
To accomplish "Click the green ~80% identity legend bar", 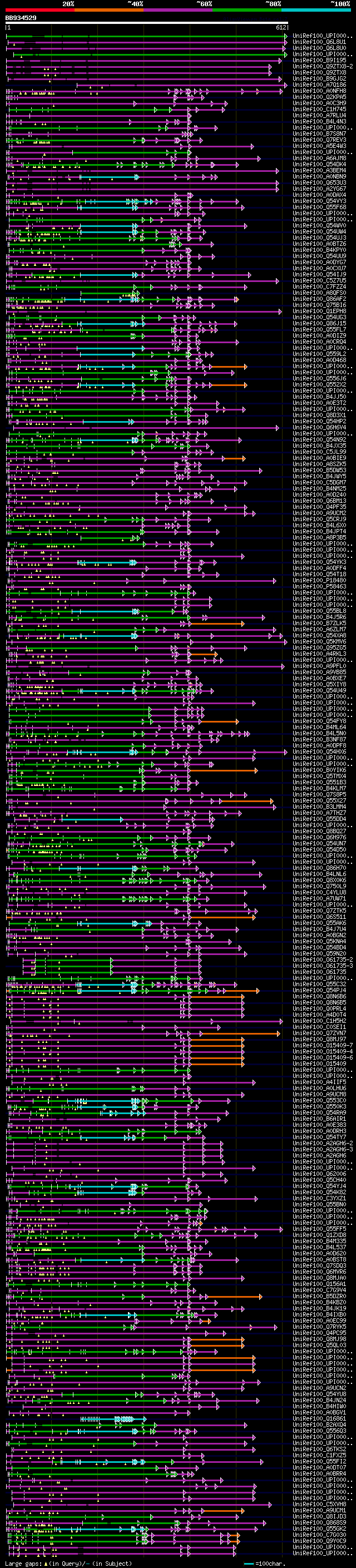I will click(247, 10).
